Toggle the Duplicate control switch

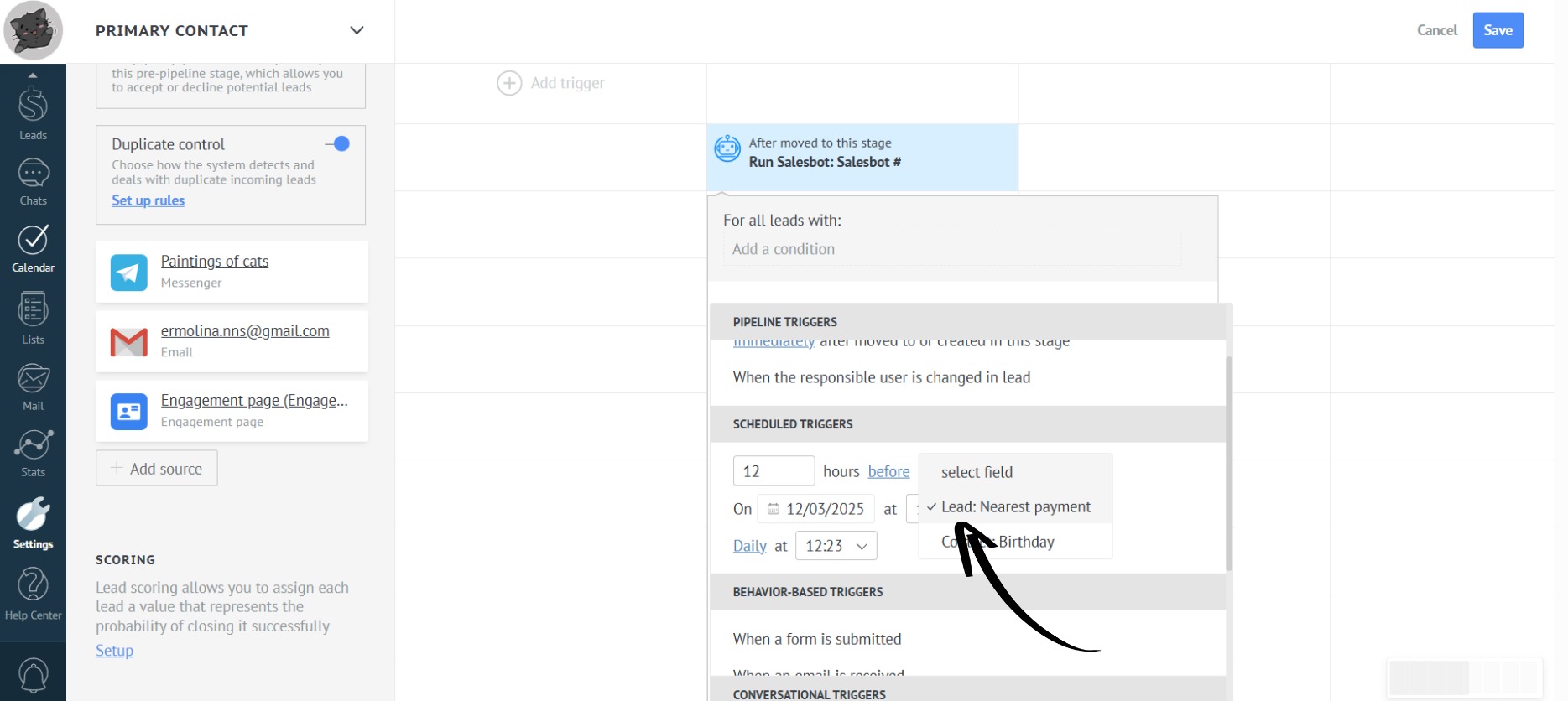338,144
